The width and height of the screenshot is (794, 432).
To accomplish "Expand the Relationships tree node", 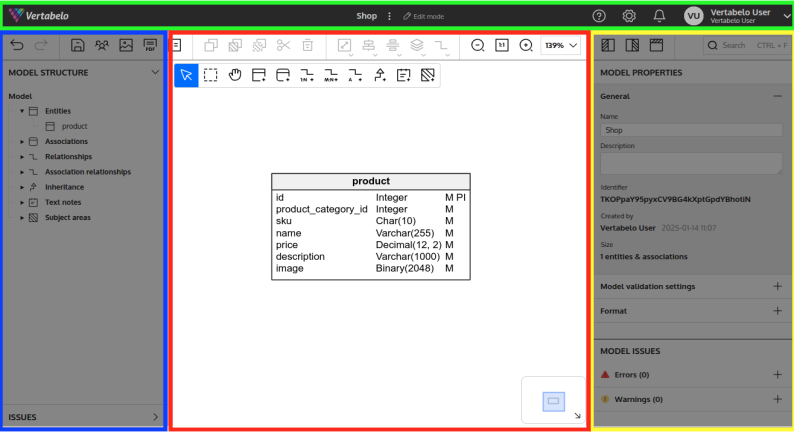I will 22,156.
